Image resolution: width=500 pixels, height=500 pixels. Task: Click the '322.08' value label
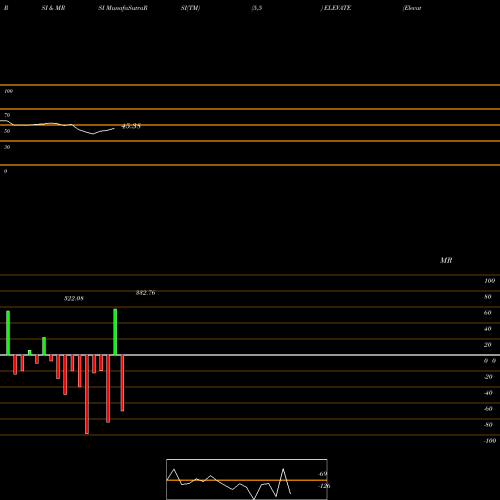click(74, 298)
